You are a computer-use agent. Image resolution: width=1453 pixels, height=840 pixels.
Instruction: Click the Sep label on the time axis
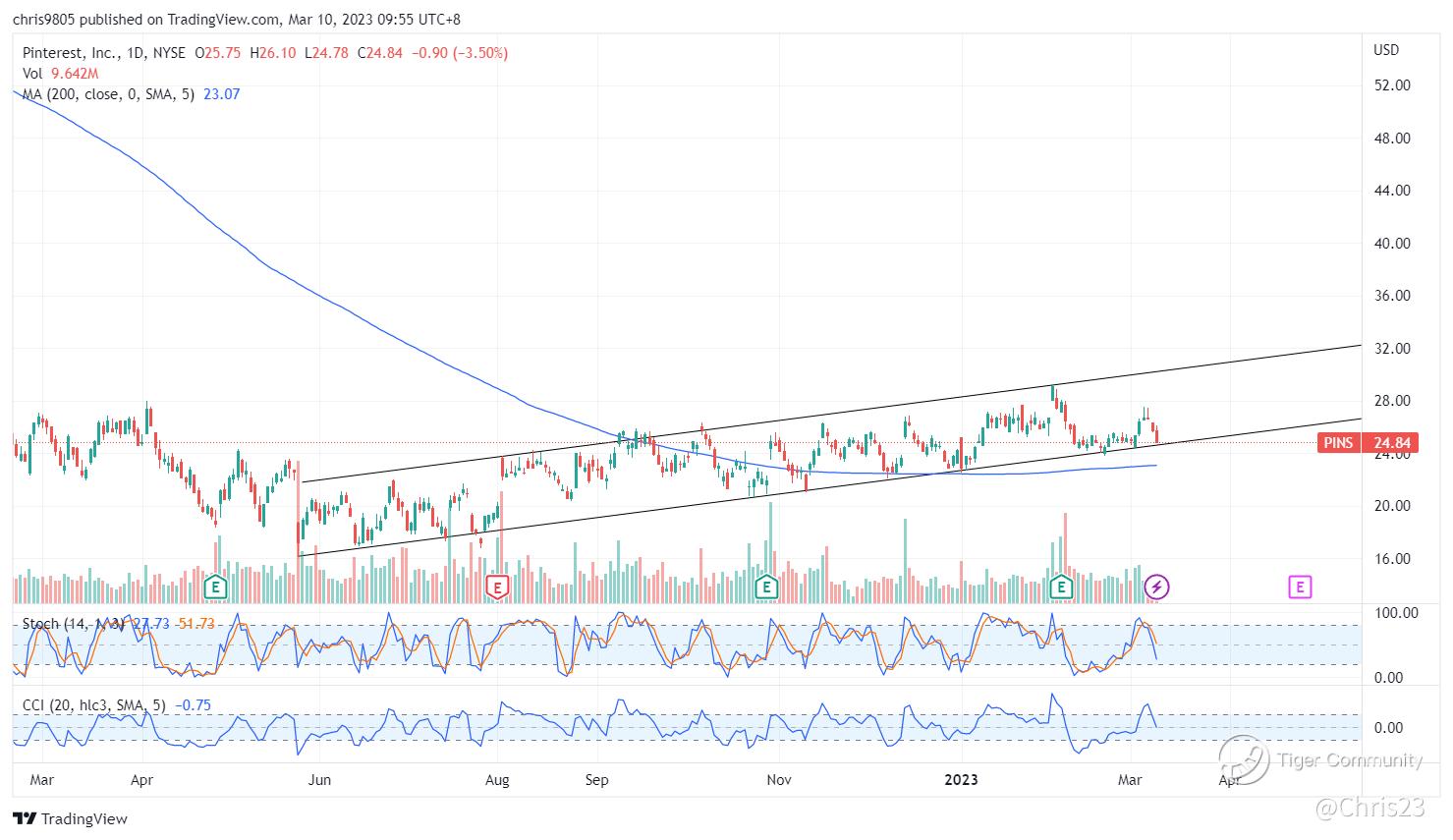tap(596, 780)
